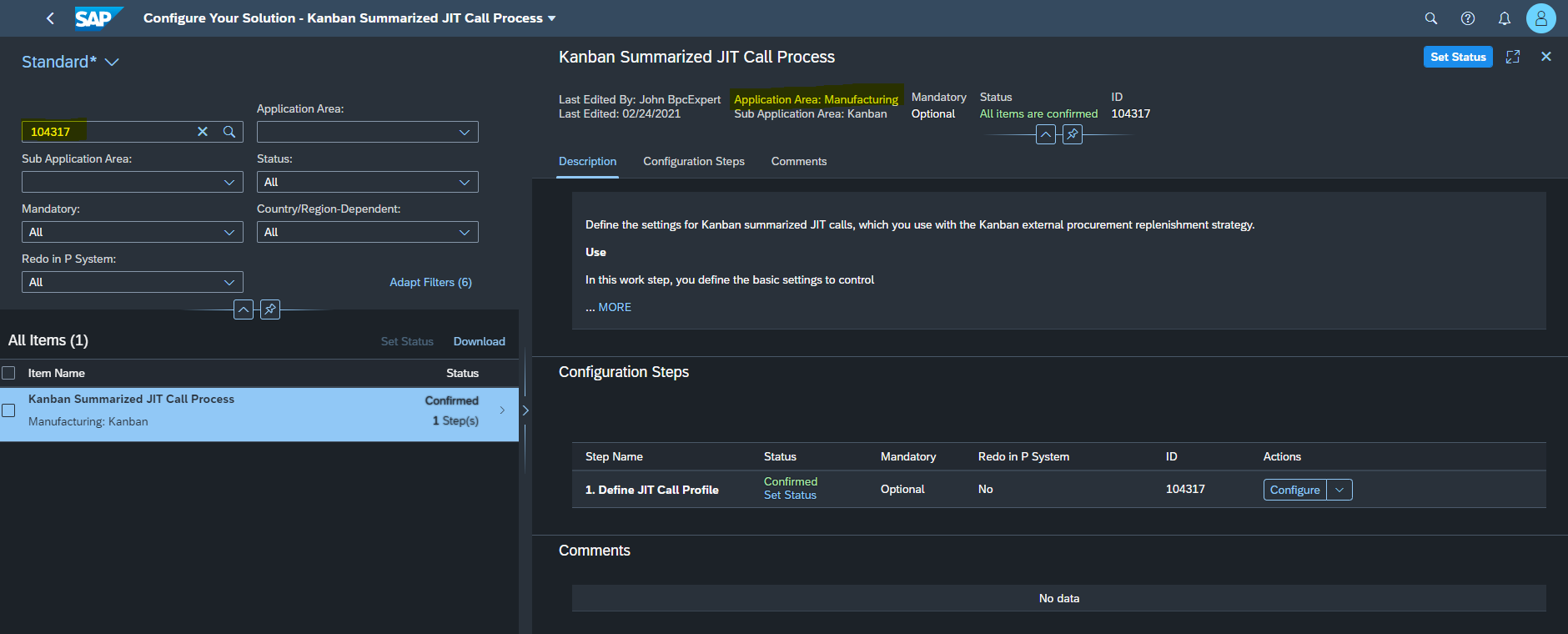Select all items checkbox in table header

8,373
